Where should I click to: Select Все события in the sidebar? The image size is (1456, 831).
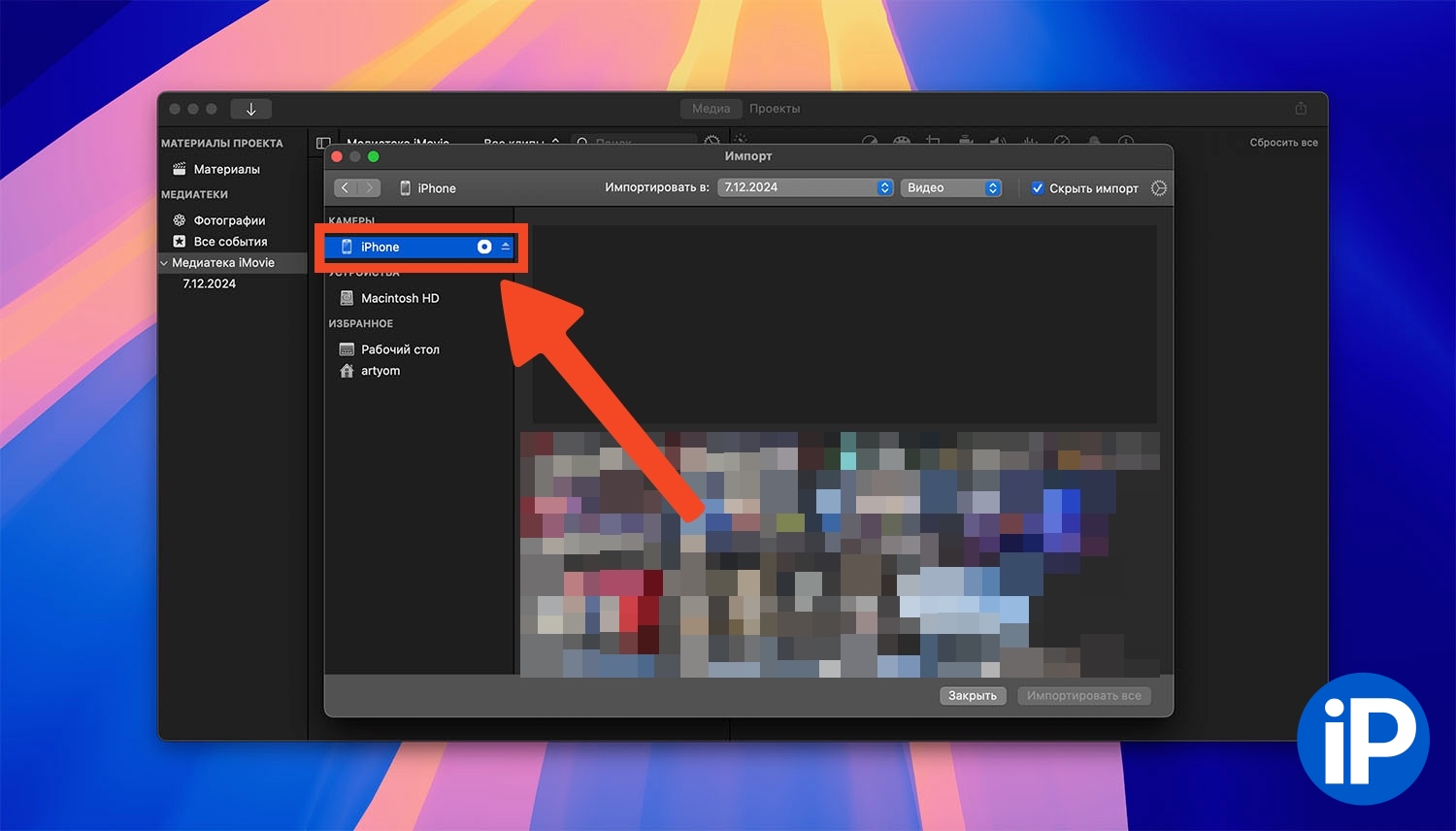(230, 242)
